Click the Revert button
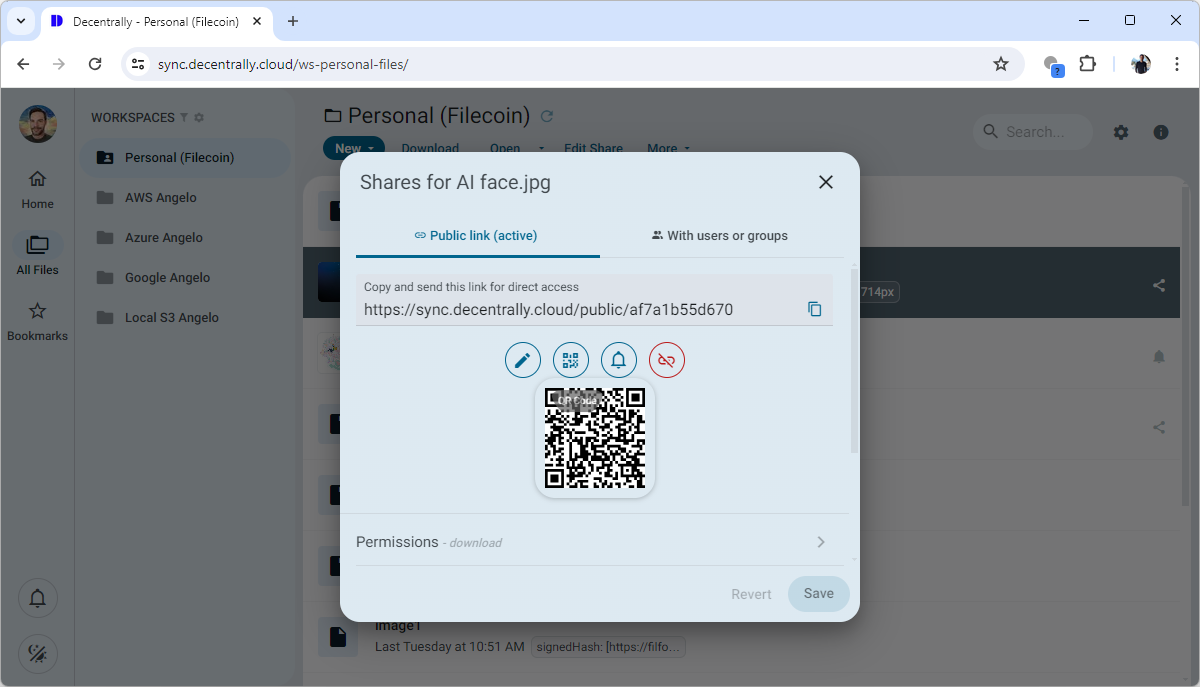Screen dimensions: 1200x687 [x=751, y=594]
